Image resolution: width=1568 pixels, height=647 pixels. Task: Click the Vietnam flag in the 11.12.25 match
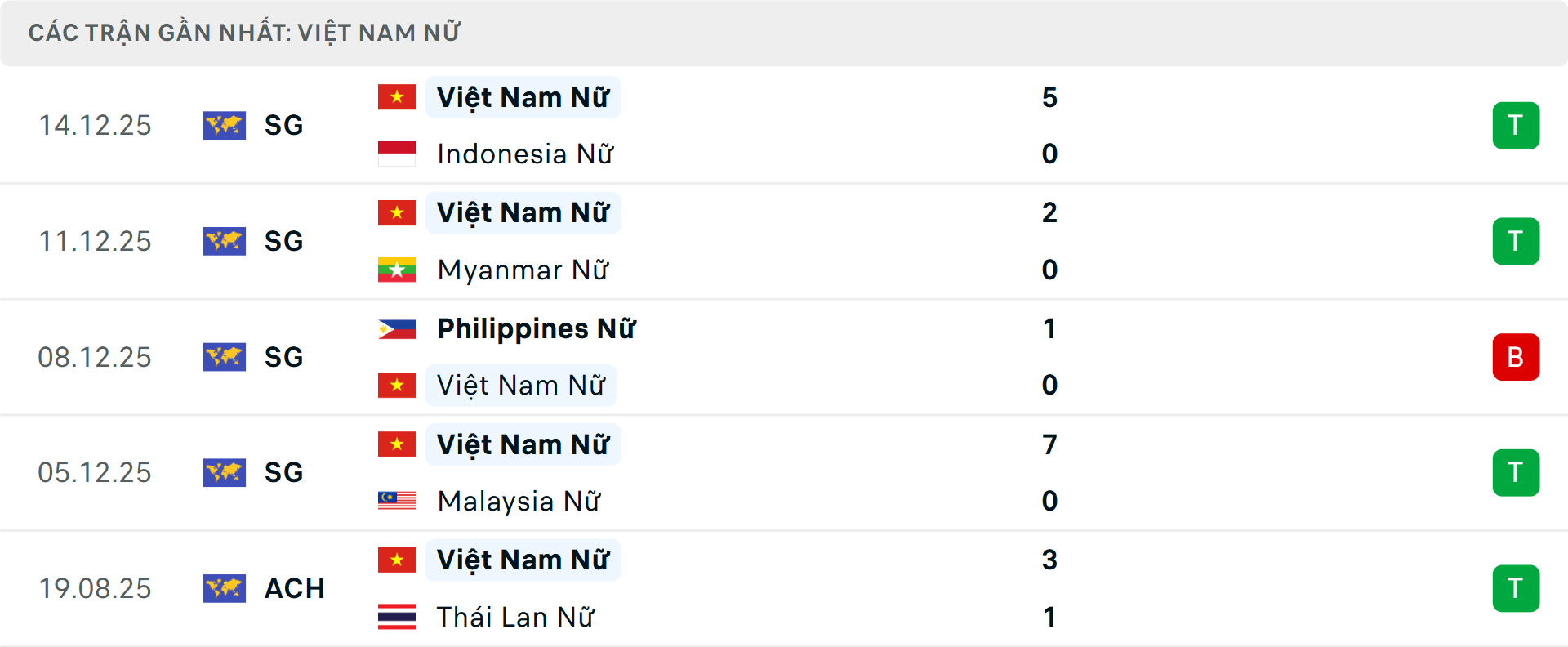coord(397,212)
